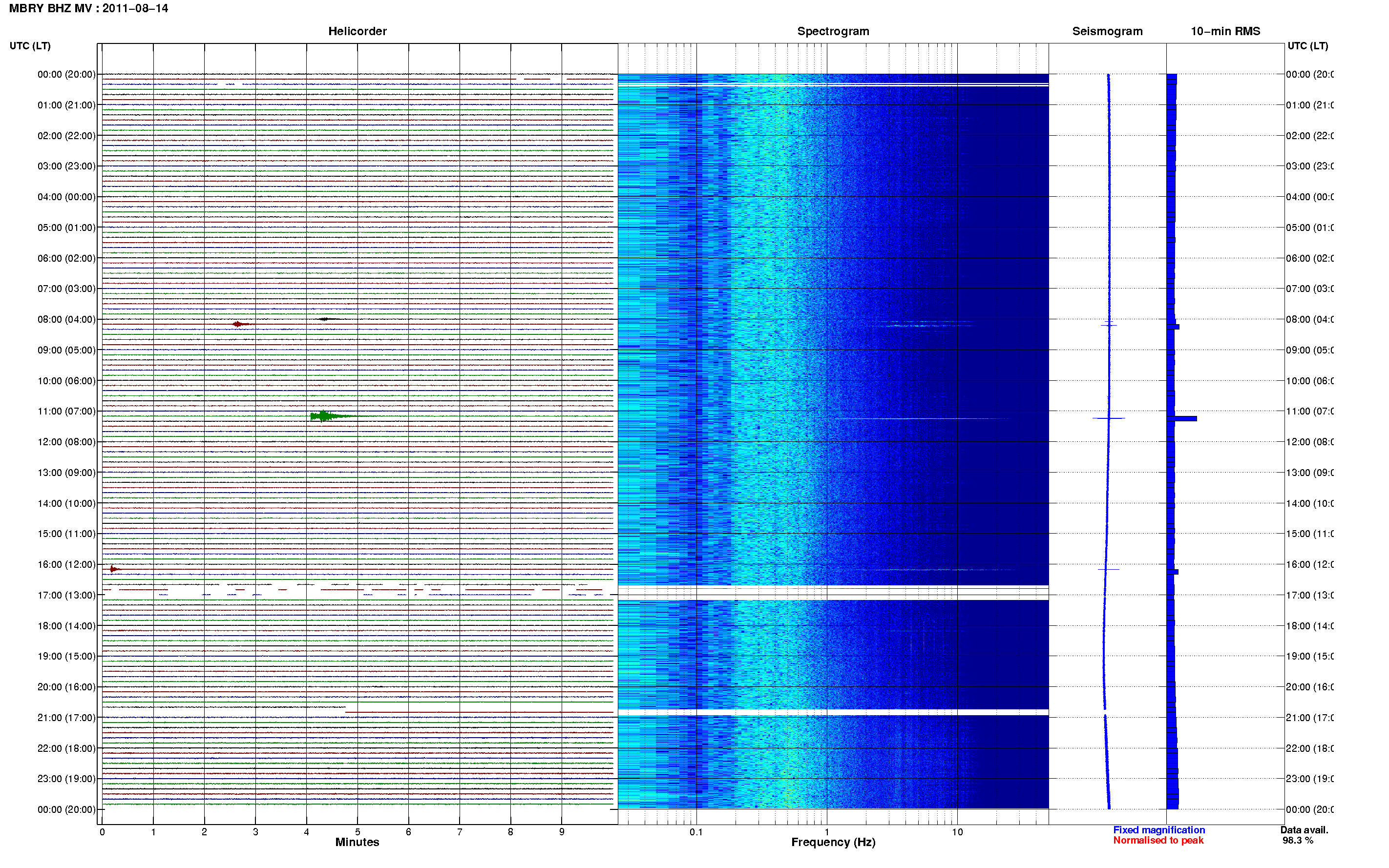Click the '02:00 (22:00)' left time label
Screen dimensions: 1389x868
point(66,136)
